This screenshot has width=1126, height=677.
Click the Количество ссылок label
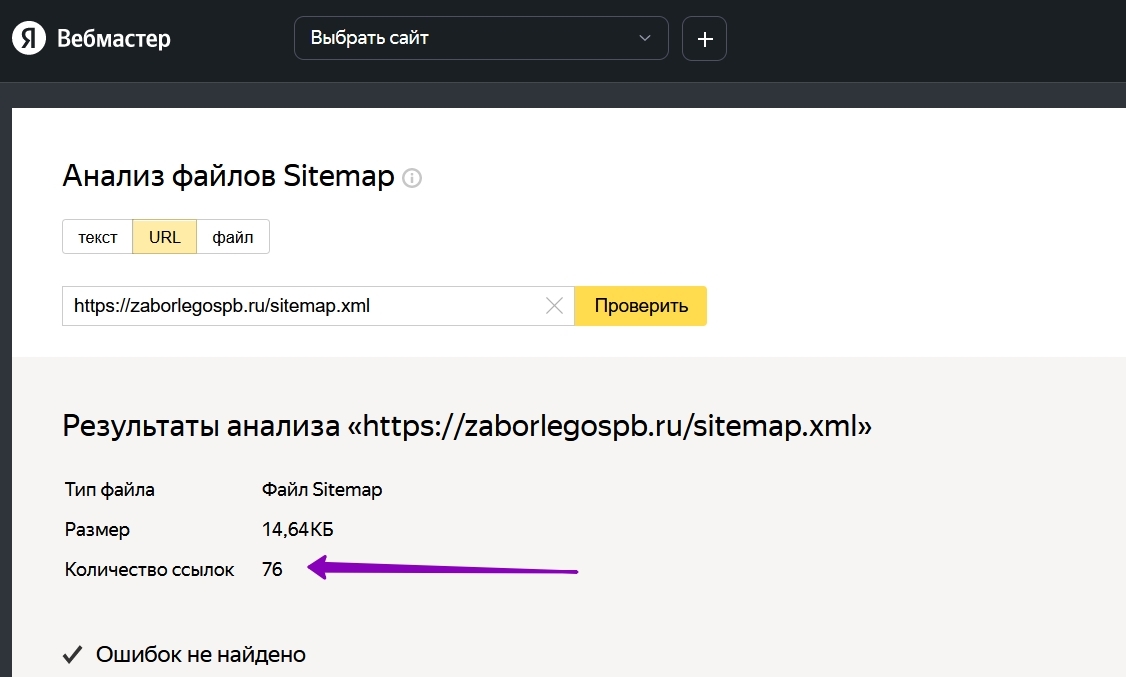(x=149, y=570)
